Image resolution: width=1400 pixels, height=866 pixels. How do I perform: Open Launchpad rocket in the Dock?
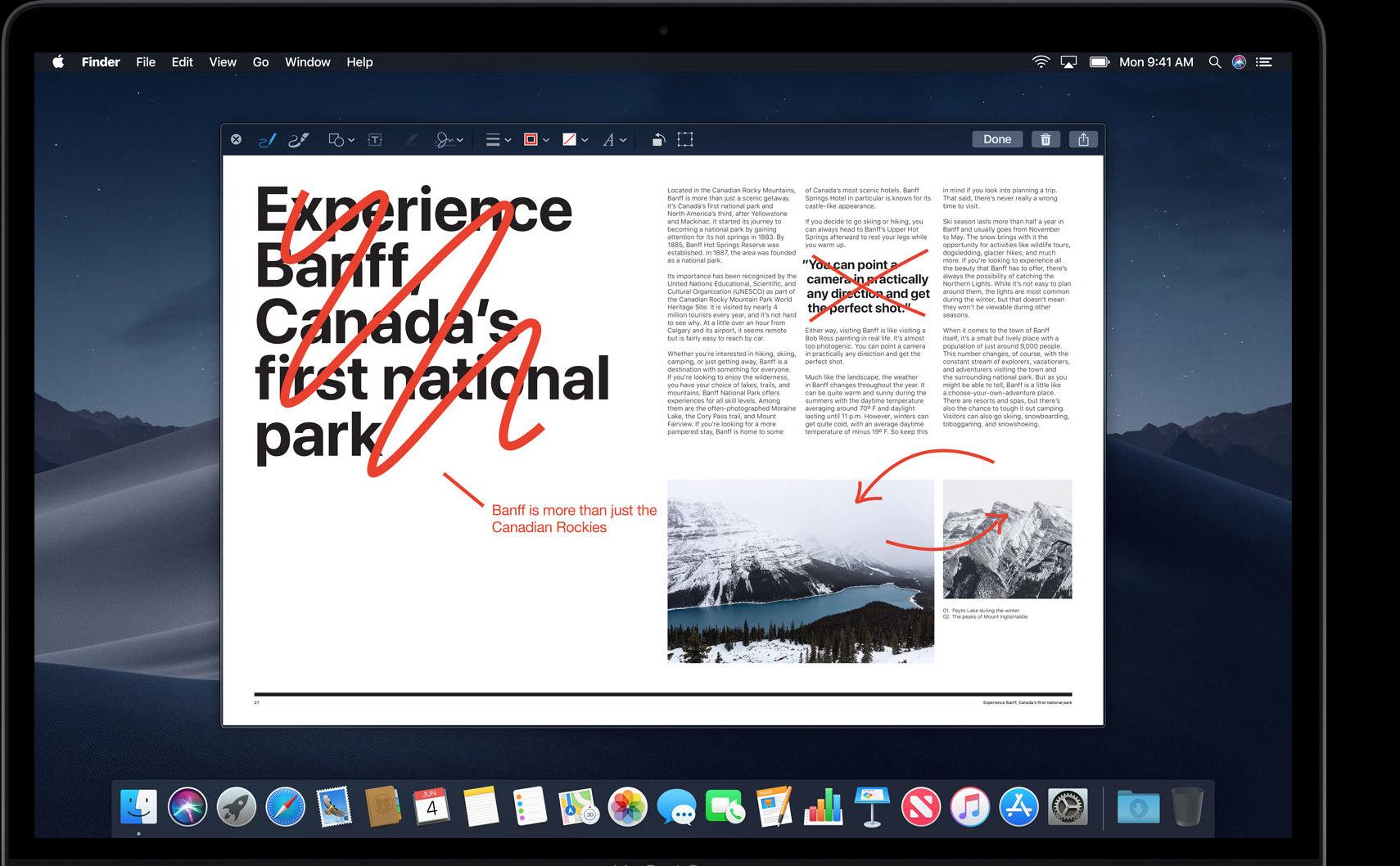point(237,807)
